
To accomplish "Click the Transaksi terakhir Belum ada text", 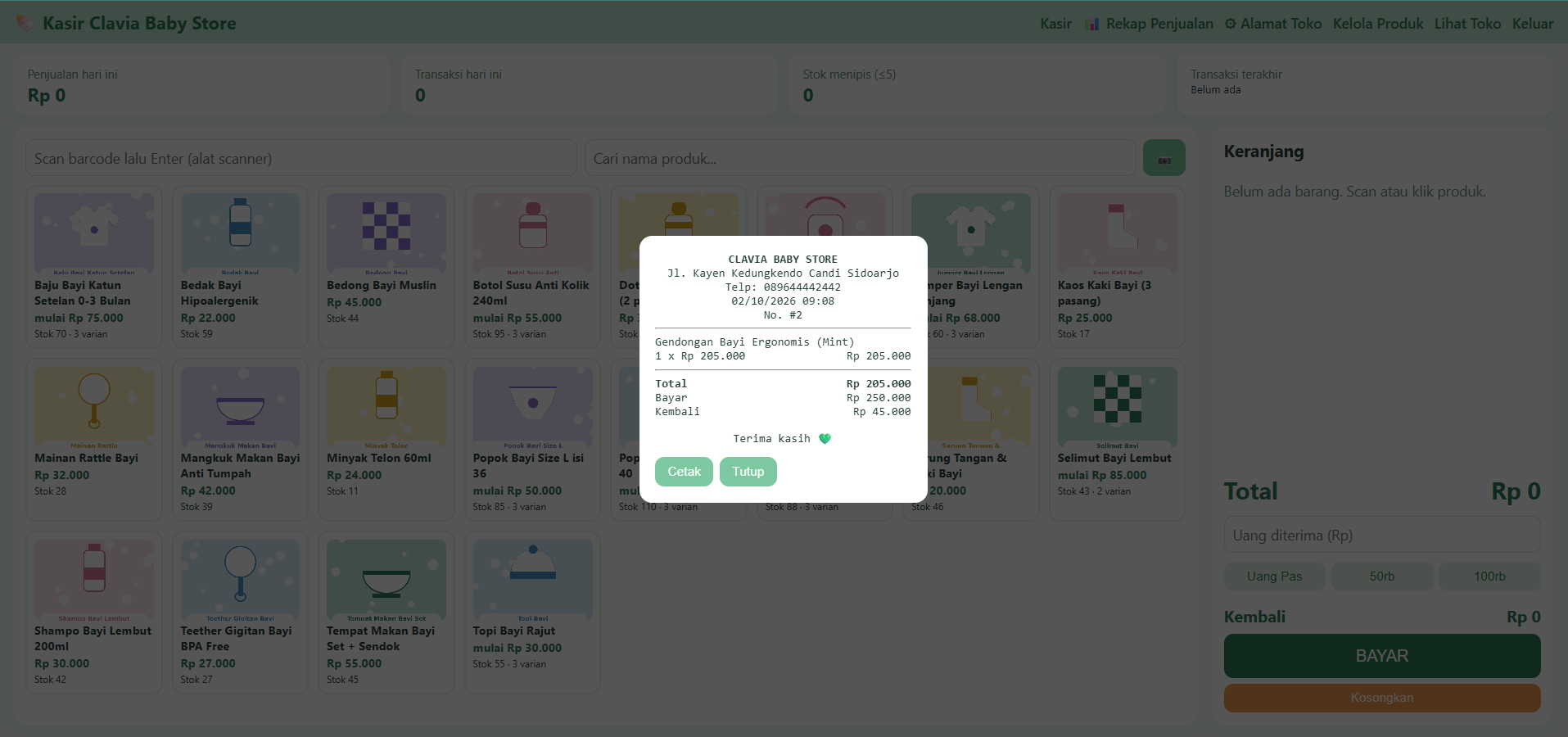I will click(1215, 90).
